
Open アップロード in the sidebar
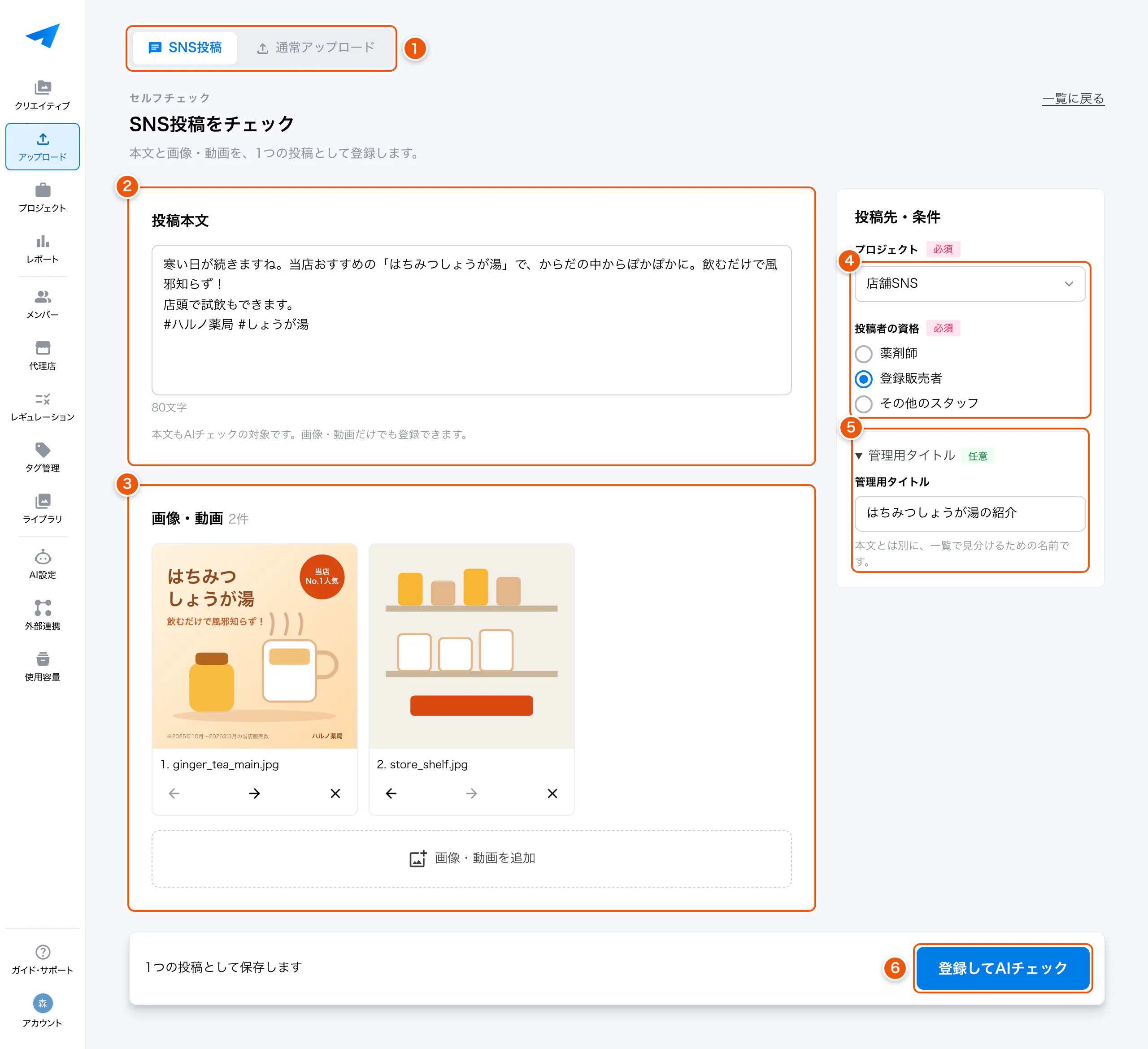43,146
